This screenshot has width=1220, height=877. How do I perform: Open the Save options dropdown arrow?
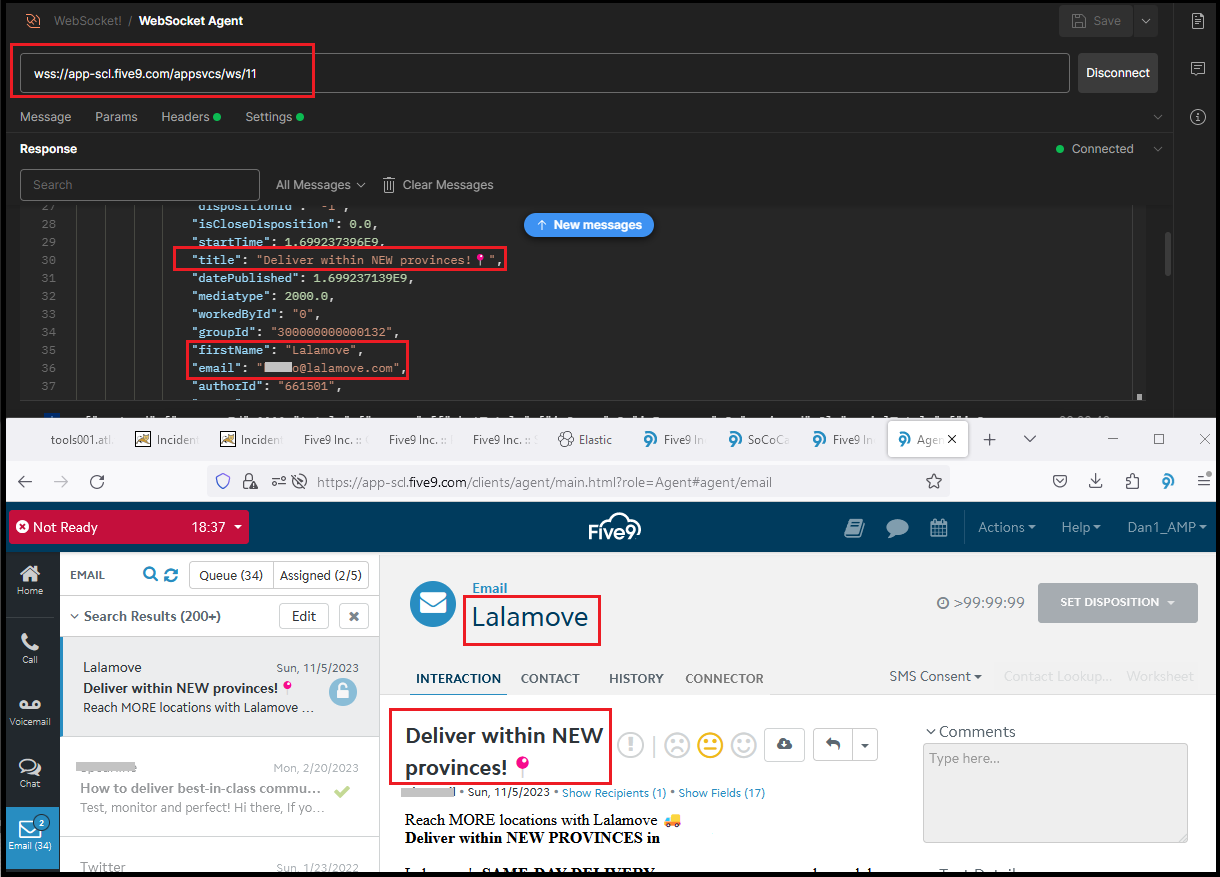[x=1145, y=21]
